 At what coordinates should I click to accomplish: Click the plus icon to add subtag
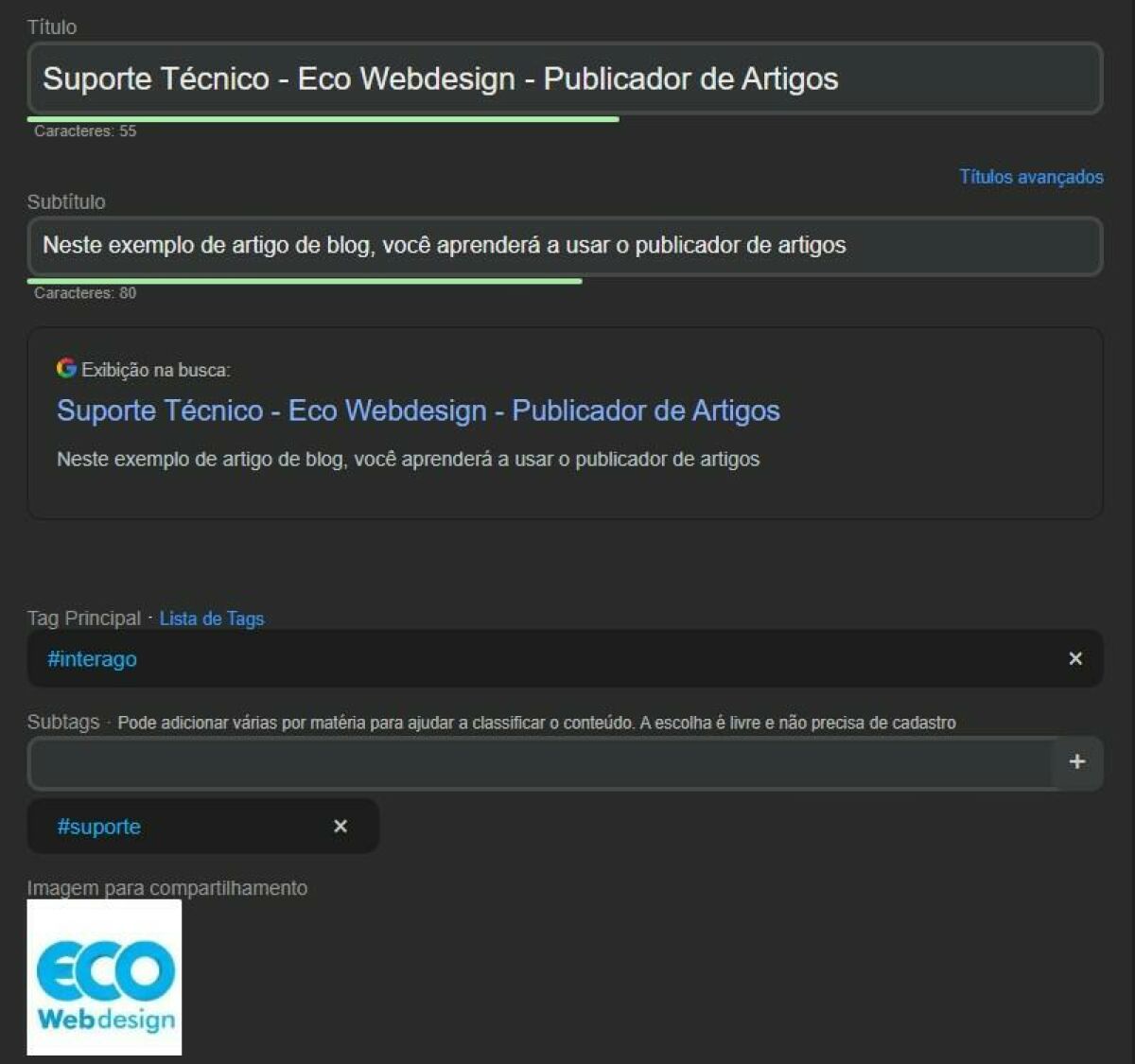(x=1076, y=761)
